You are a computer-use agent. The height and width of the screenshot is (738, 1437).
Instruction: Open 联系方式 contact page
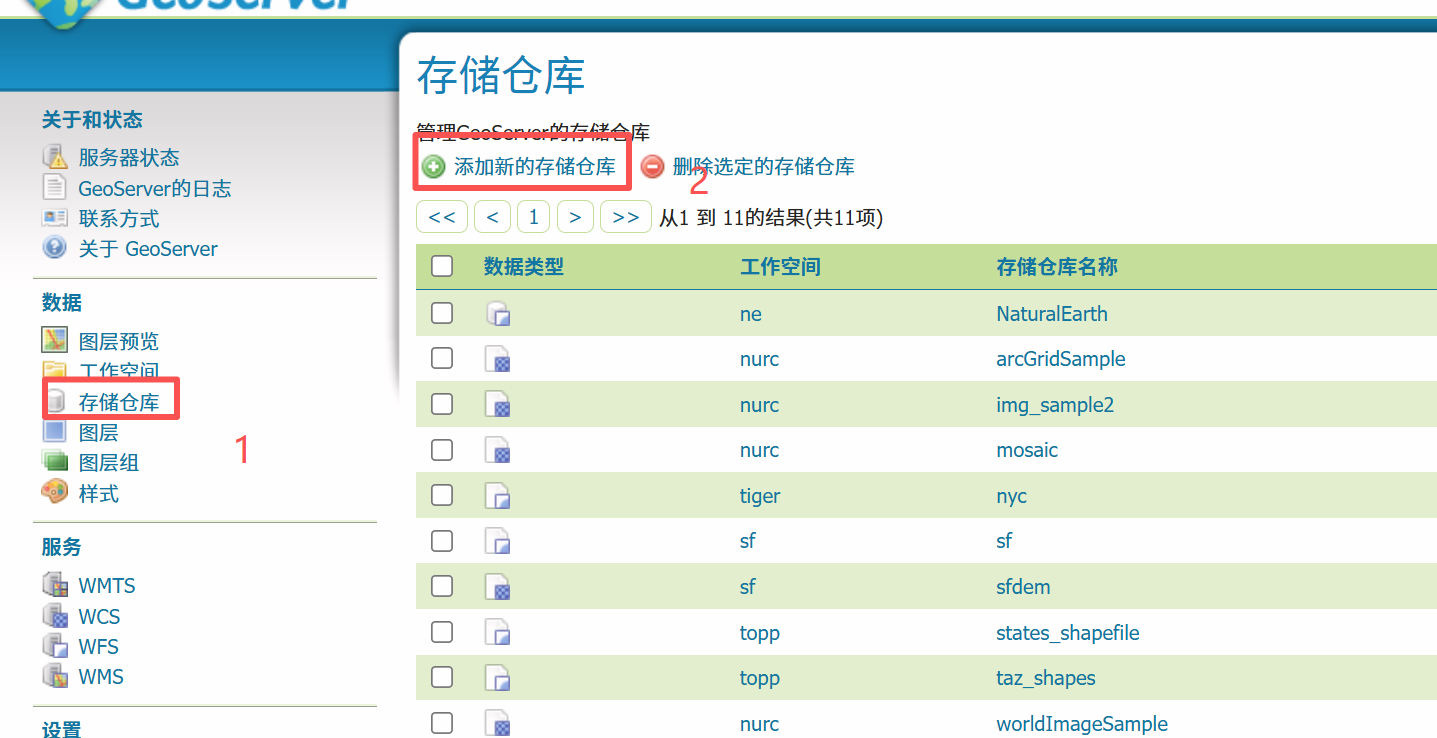click(x=119, y=219)
